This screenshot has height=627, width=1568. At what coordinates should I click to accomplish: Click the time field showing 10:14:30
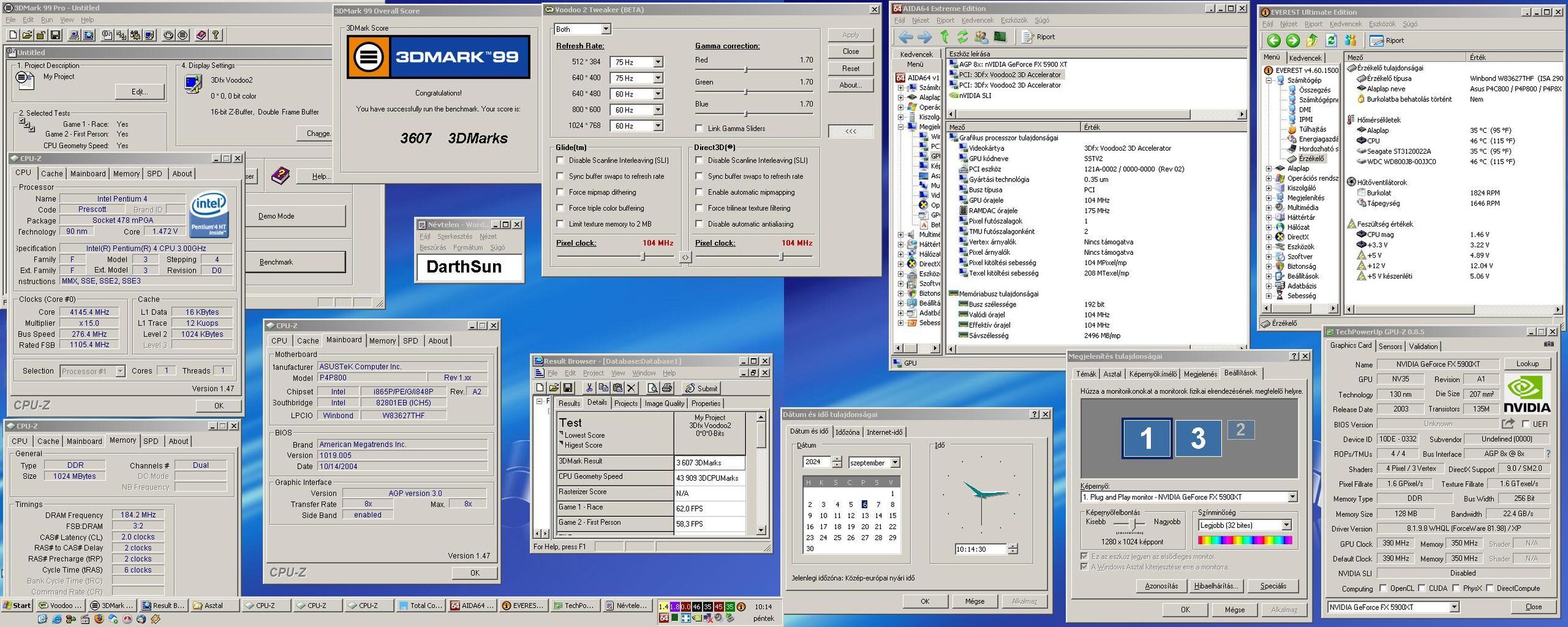(980, 549)
